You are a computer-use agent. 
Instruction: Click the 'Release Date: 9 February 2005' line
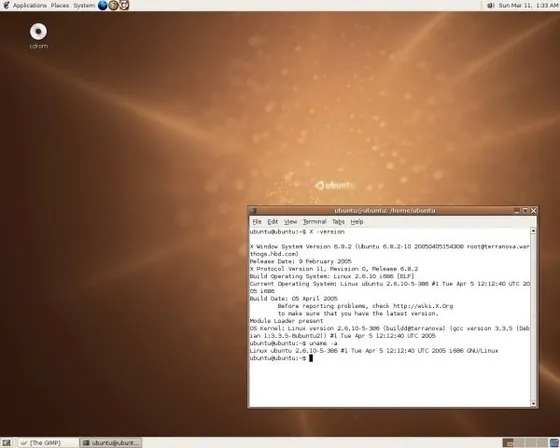click(x=300, y=262)
